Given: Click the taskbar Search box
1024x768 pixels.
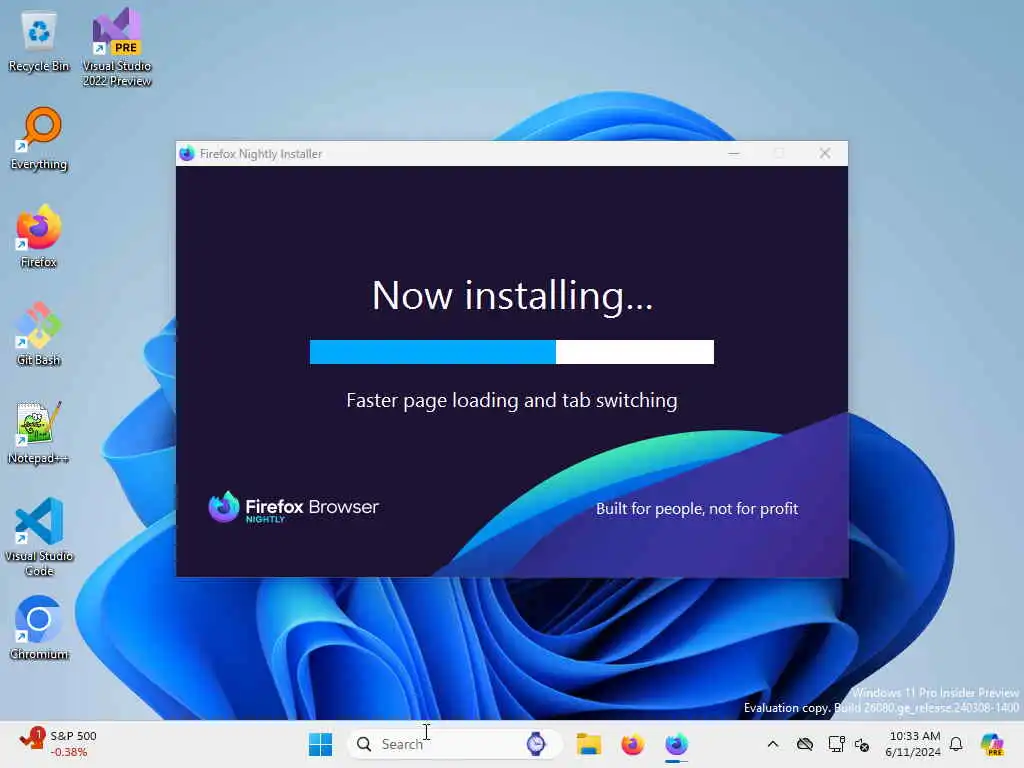Looking at the screenshot, I should 455,744.
